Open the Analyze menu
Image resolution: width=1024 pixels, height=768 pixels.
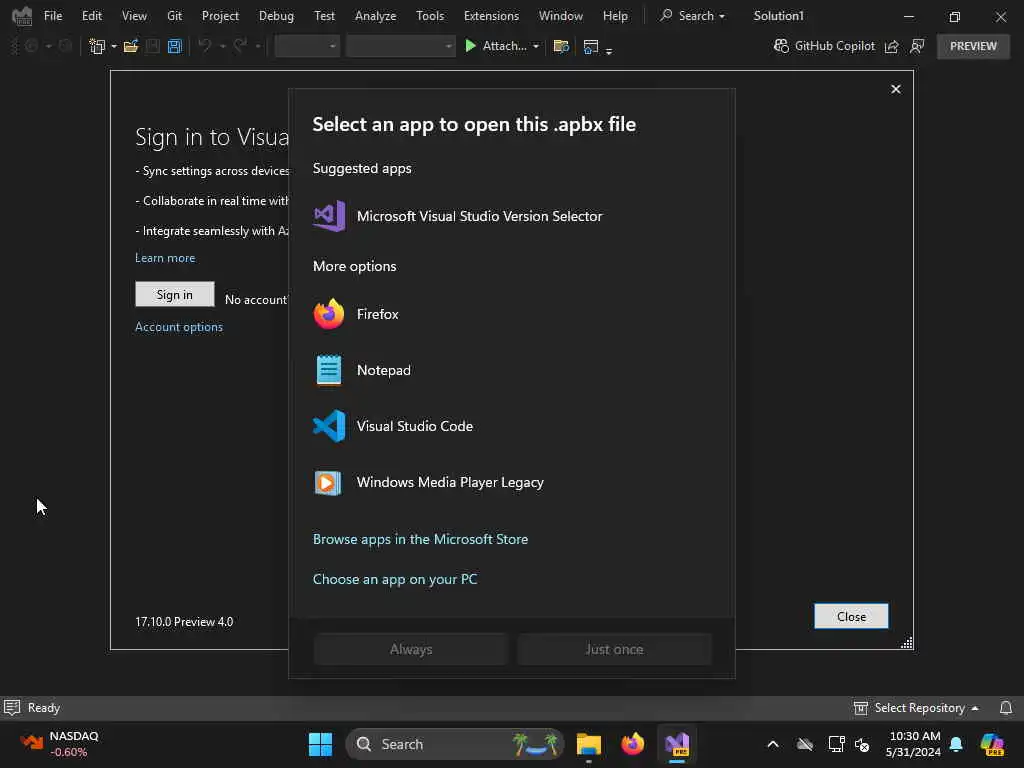click(x=376, y=16)
